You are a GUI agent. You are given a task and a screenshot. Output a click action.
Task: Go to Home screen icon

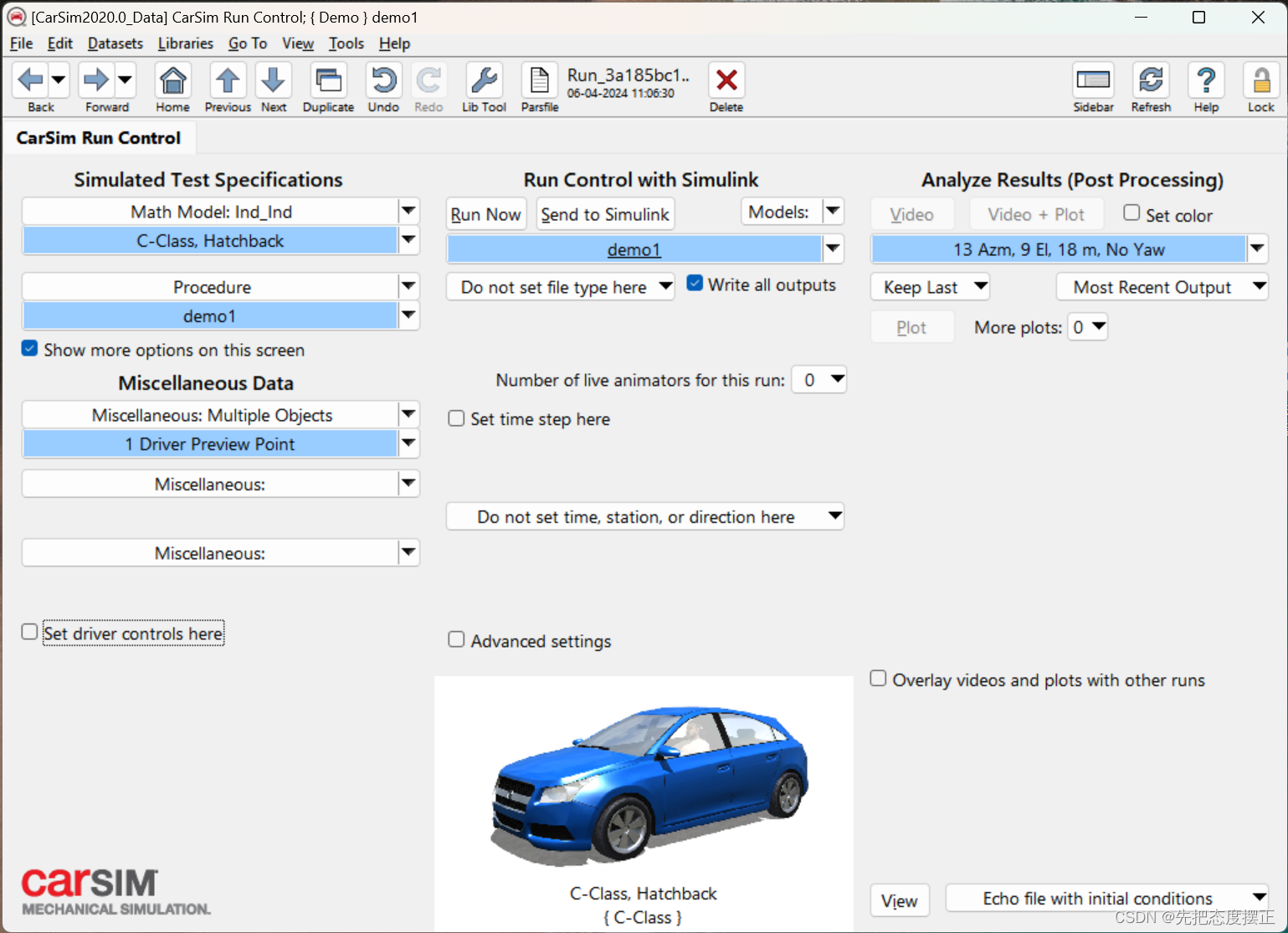pyautogui.click(x=172, y=80)
